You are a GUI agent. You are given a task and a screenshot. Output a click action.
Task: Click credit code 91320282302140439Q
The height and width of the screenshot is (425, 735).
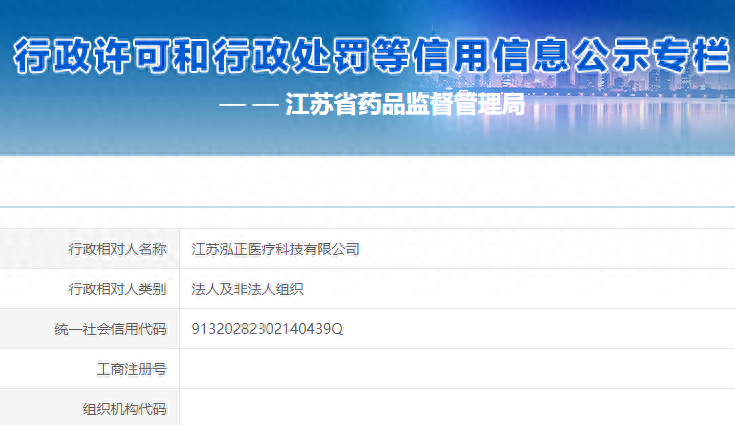tap(267, 329)
